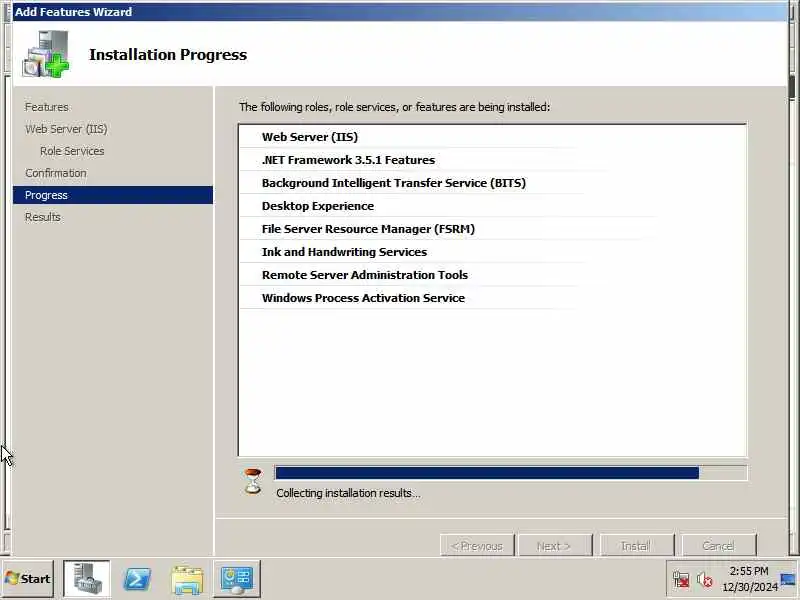The height and width of the screenshot is (600, 800).
Task: Click the Add Features Wizard header icon
Action: point(46,54)
